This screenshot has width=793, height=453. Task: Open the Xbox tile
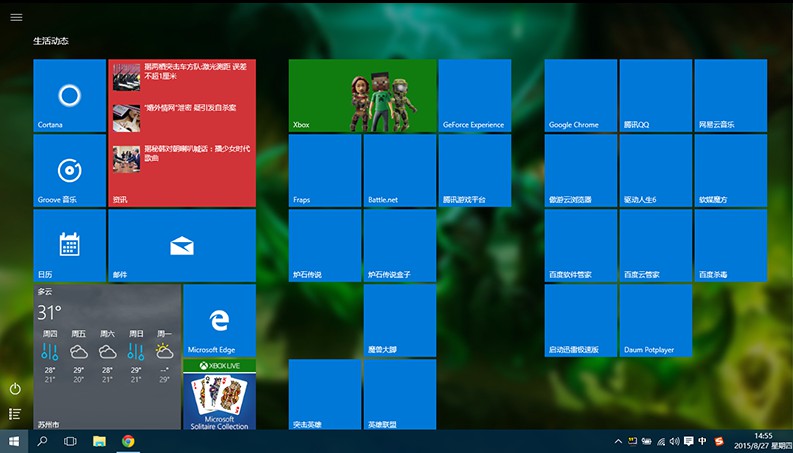pyautogui.click(x=362, y=96)
